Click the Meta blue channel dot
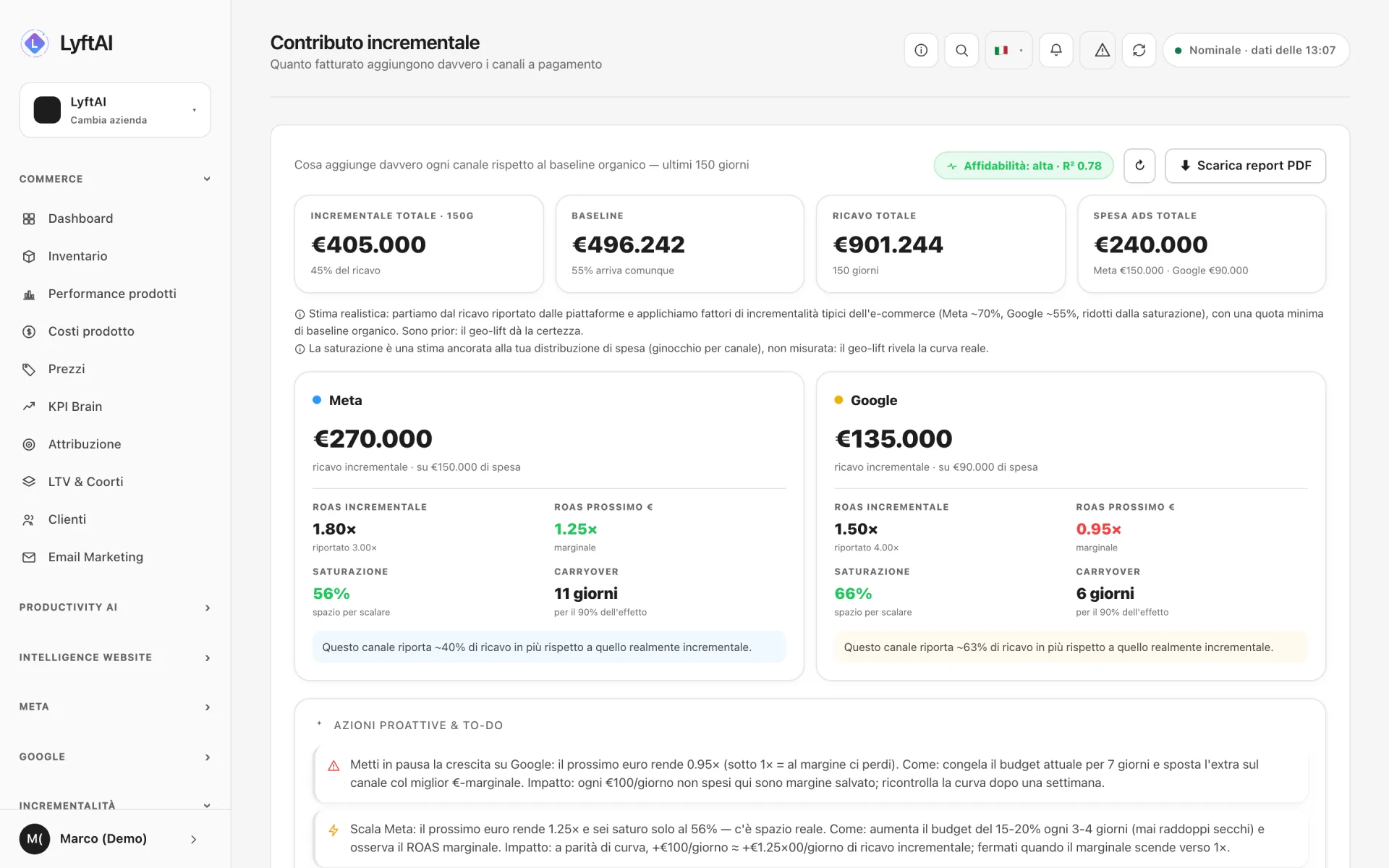The image size is (1389, 868). pos(317,400)
